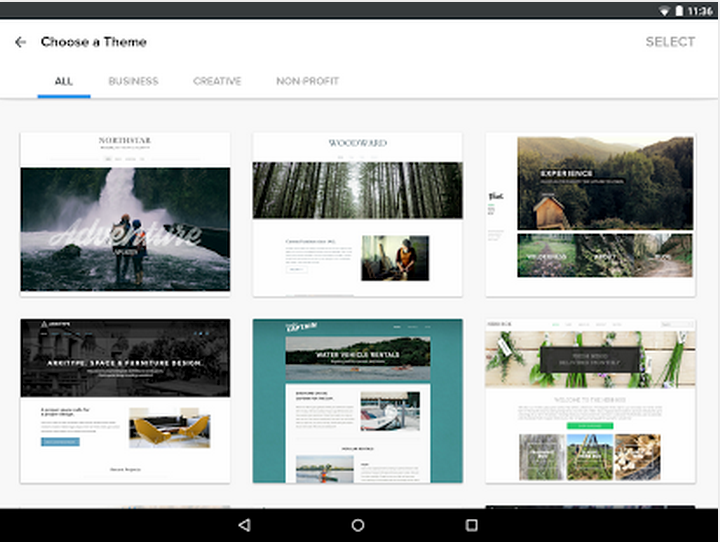Image resolution: width=720 pixels, height=542 pixels.
Task: Tap the 'Choose a Theme' title
Action: point(94,42)
